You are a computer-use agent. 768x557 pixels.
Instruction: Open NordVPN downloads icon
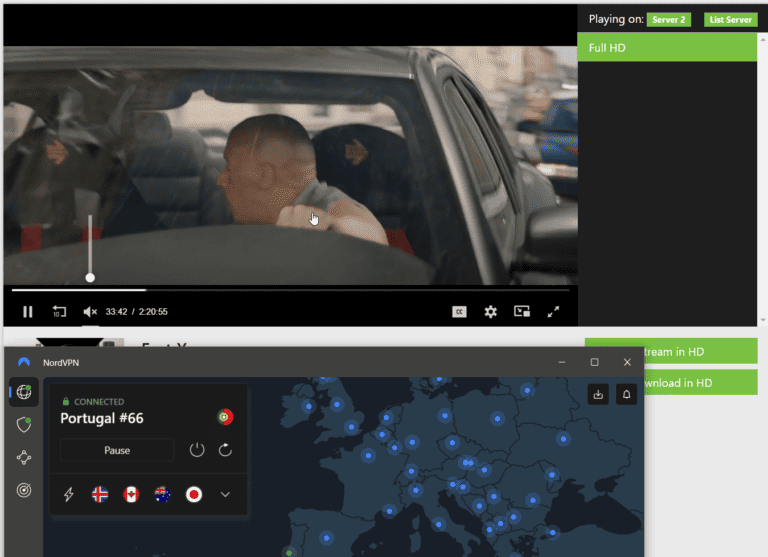[598, 394]
